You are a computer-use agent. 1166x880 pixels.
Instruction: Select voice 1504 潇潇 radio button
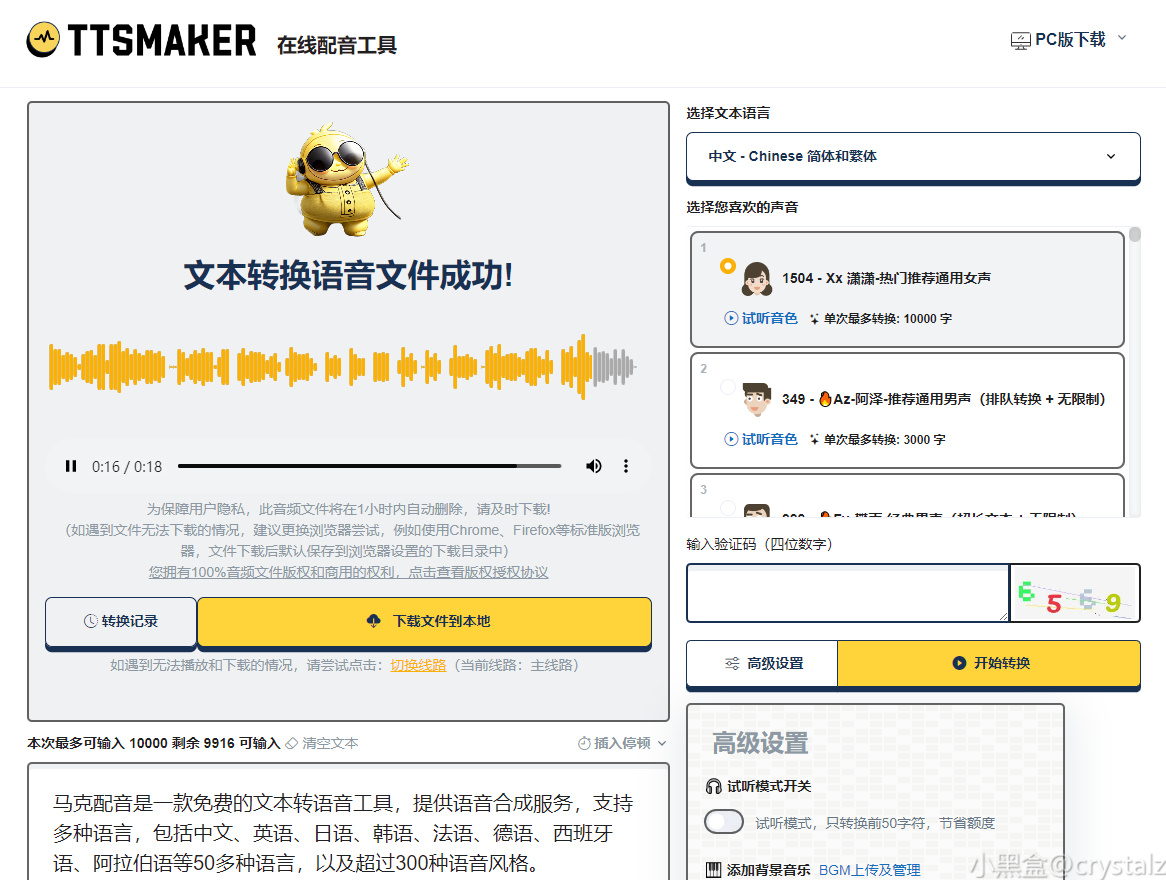click(x=728, y=266)
